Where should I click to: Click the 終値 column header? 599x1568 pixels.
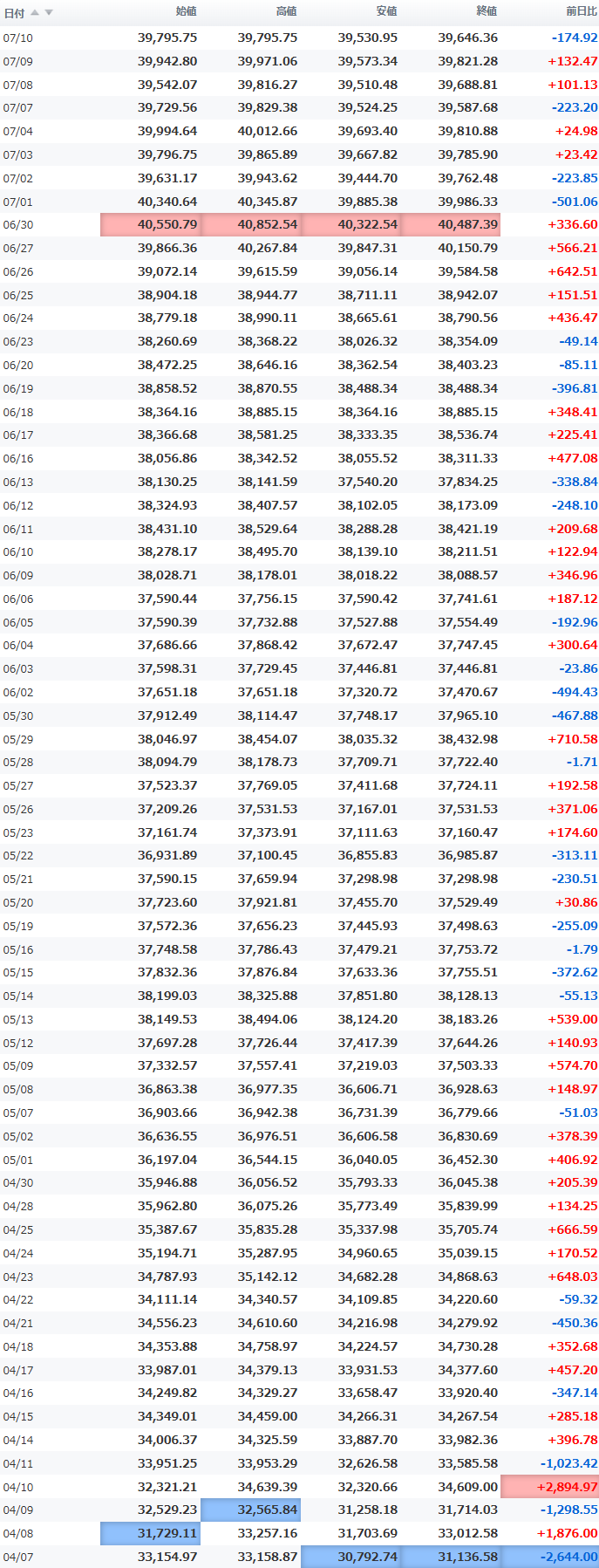pyautogui.click(x=487, y=11)
